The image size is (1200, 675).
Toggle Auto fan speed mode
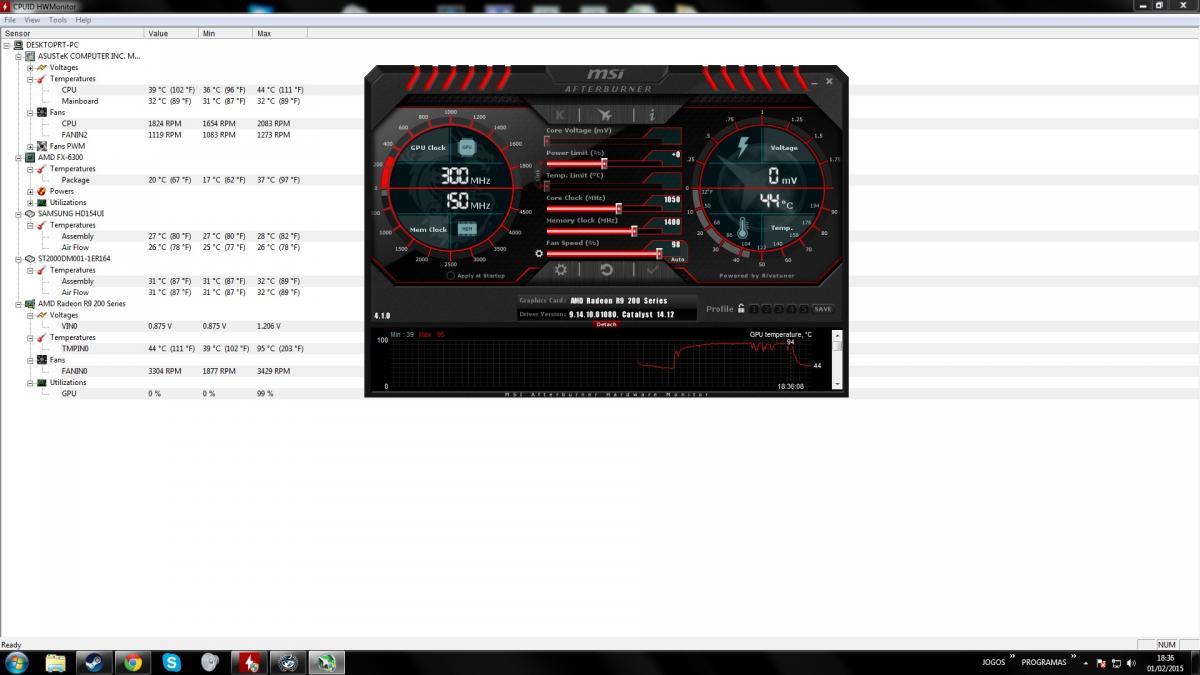677,259
